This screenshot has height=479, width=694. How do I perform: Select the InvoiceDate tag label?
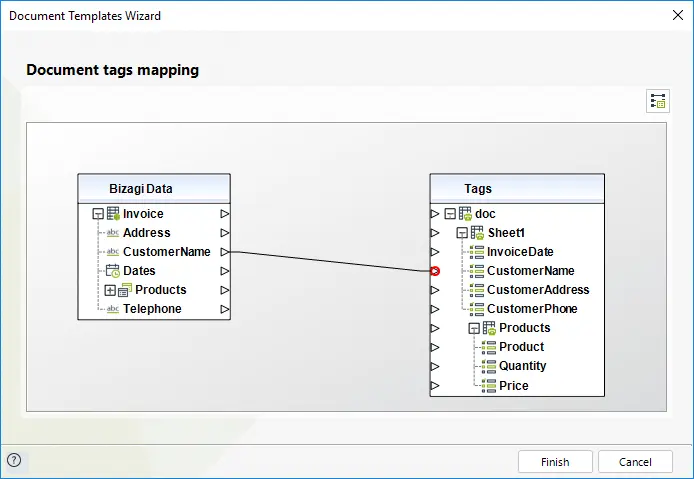click(x=520, y=252)
